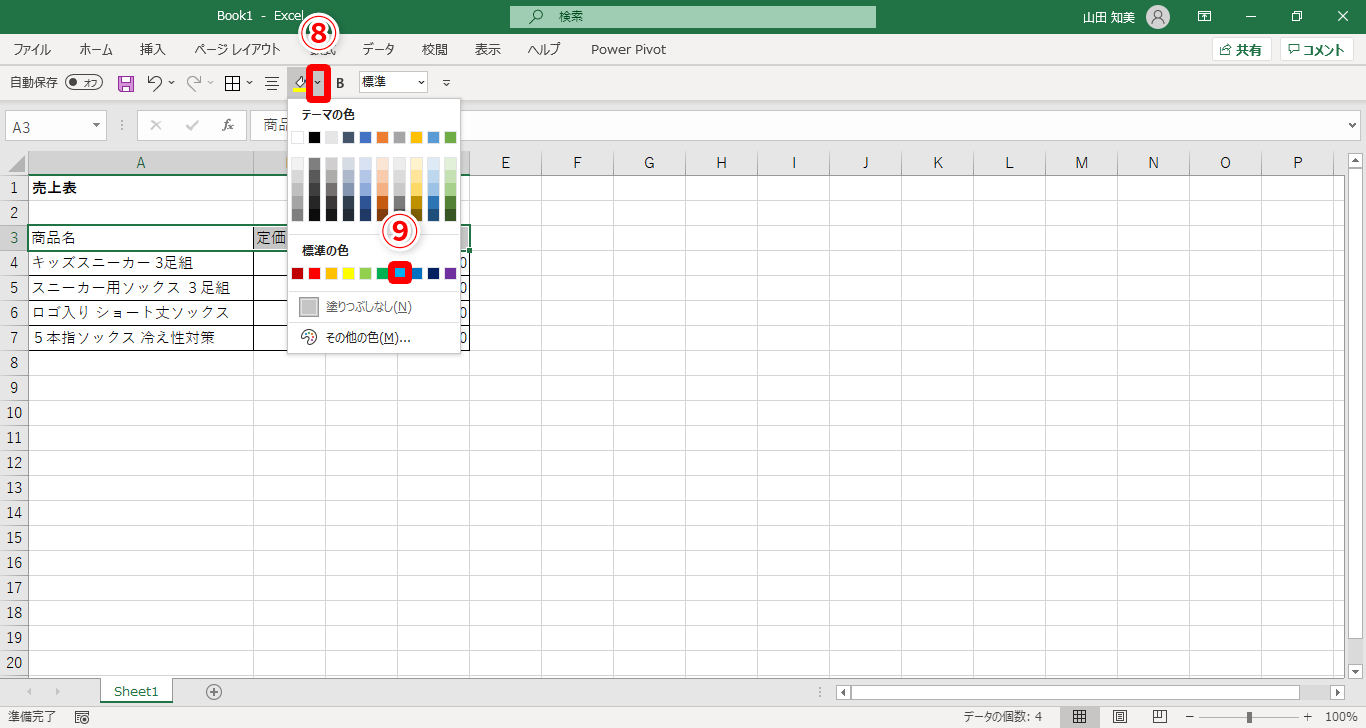
Task: Open Insert Function fx dialog
Action: pos(228,125)
